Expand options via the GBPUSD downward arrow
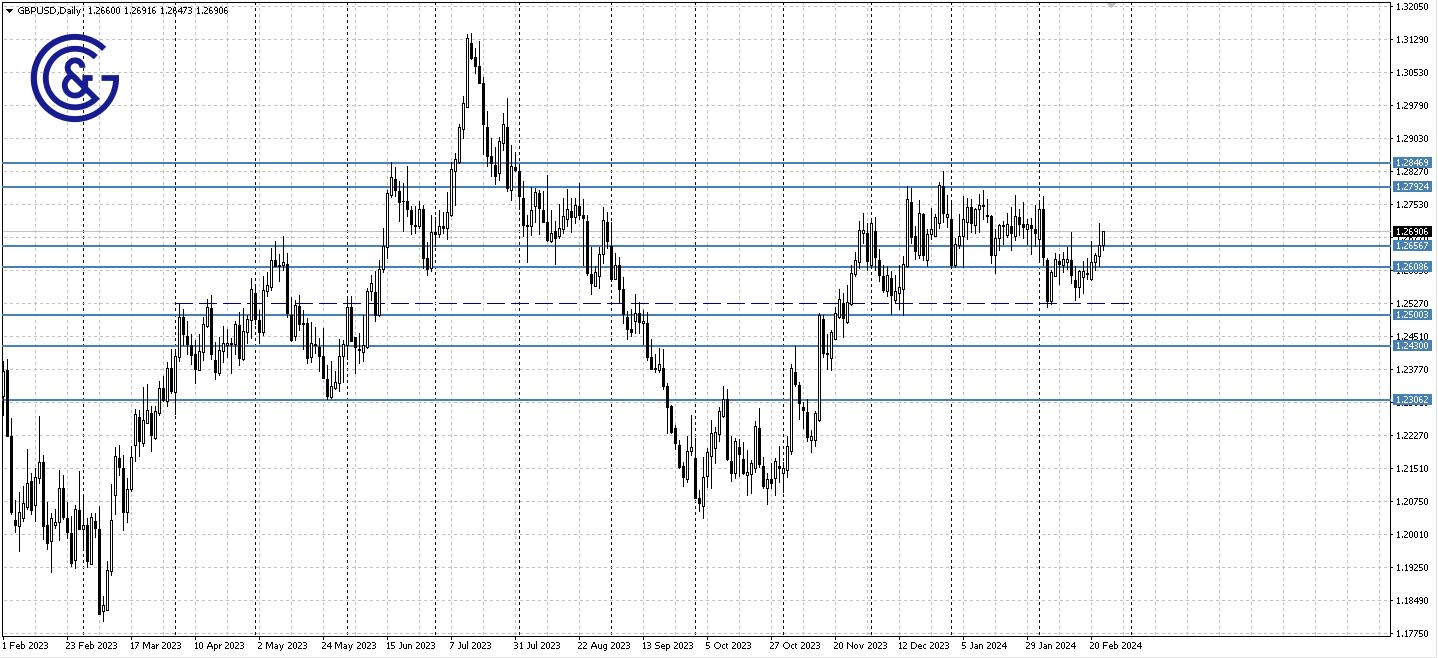 (x=9, y=9)
